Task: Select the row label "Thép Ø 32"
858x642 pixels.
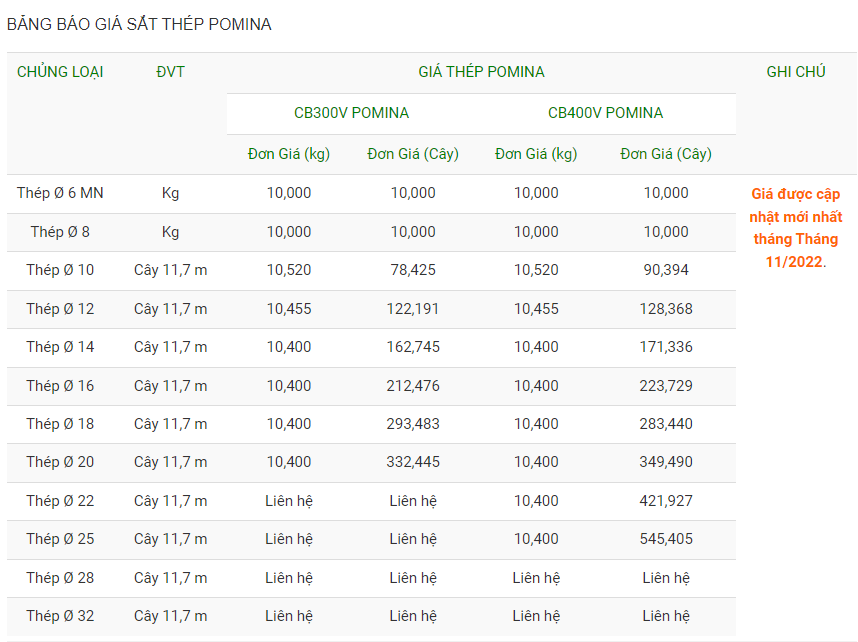Action: (60, 616)
